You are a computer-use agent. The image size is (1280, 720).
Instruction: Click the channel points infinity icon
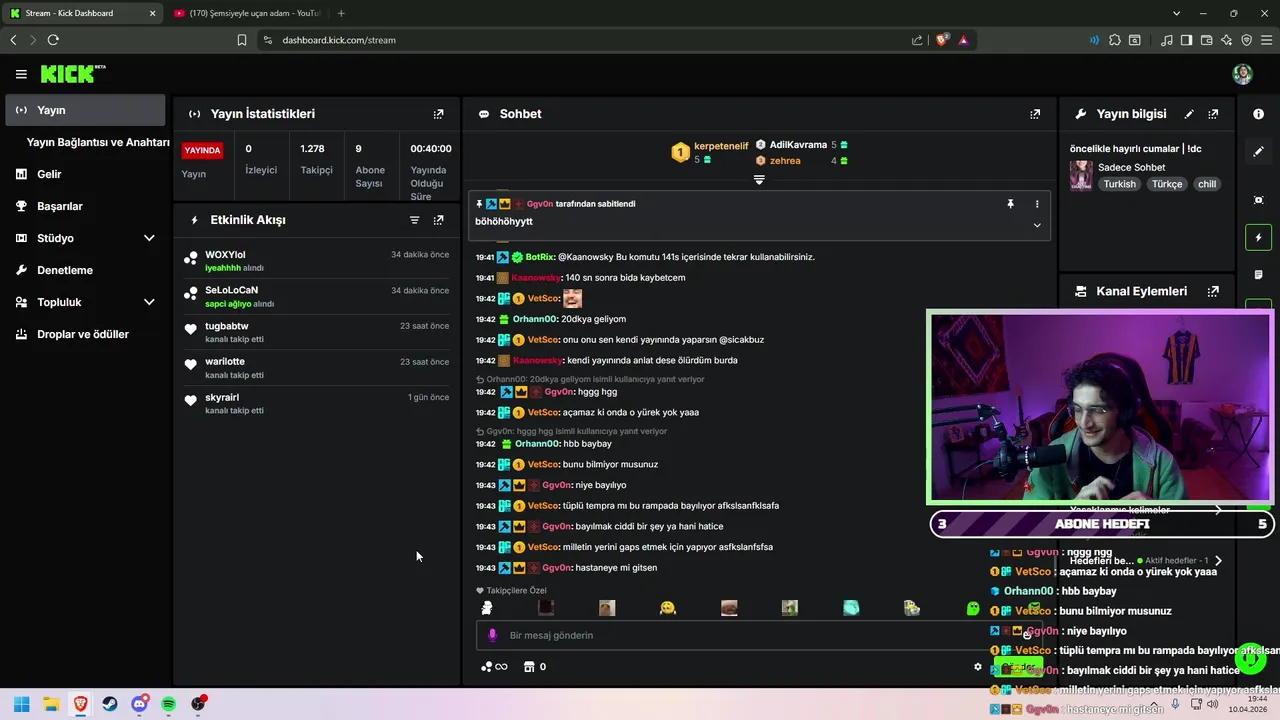click(494, 667)
